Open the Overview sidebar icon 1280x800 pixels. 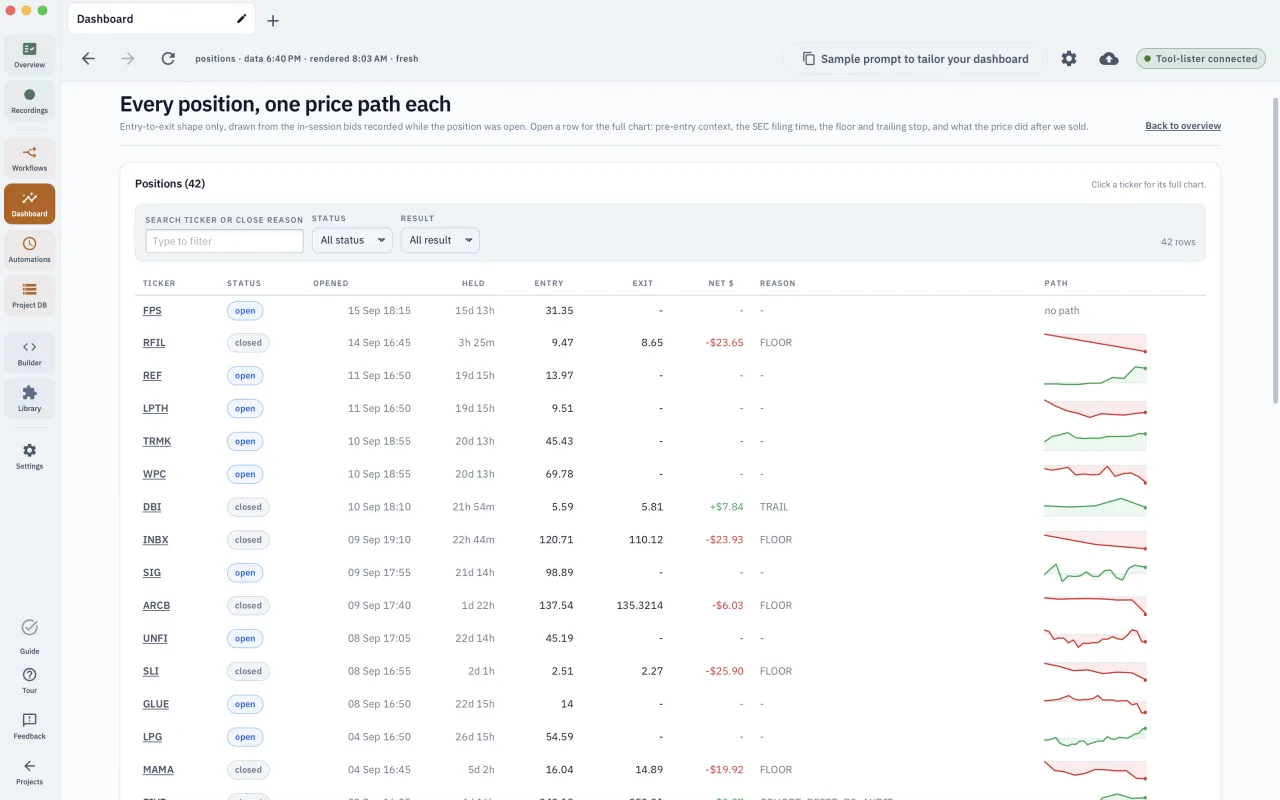tap(29, 55)
